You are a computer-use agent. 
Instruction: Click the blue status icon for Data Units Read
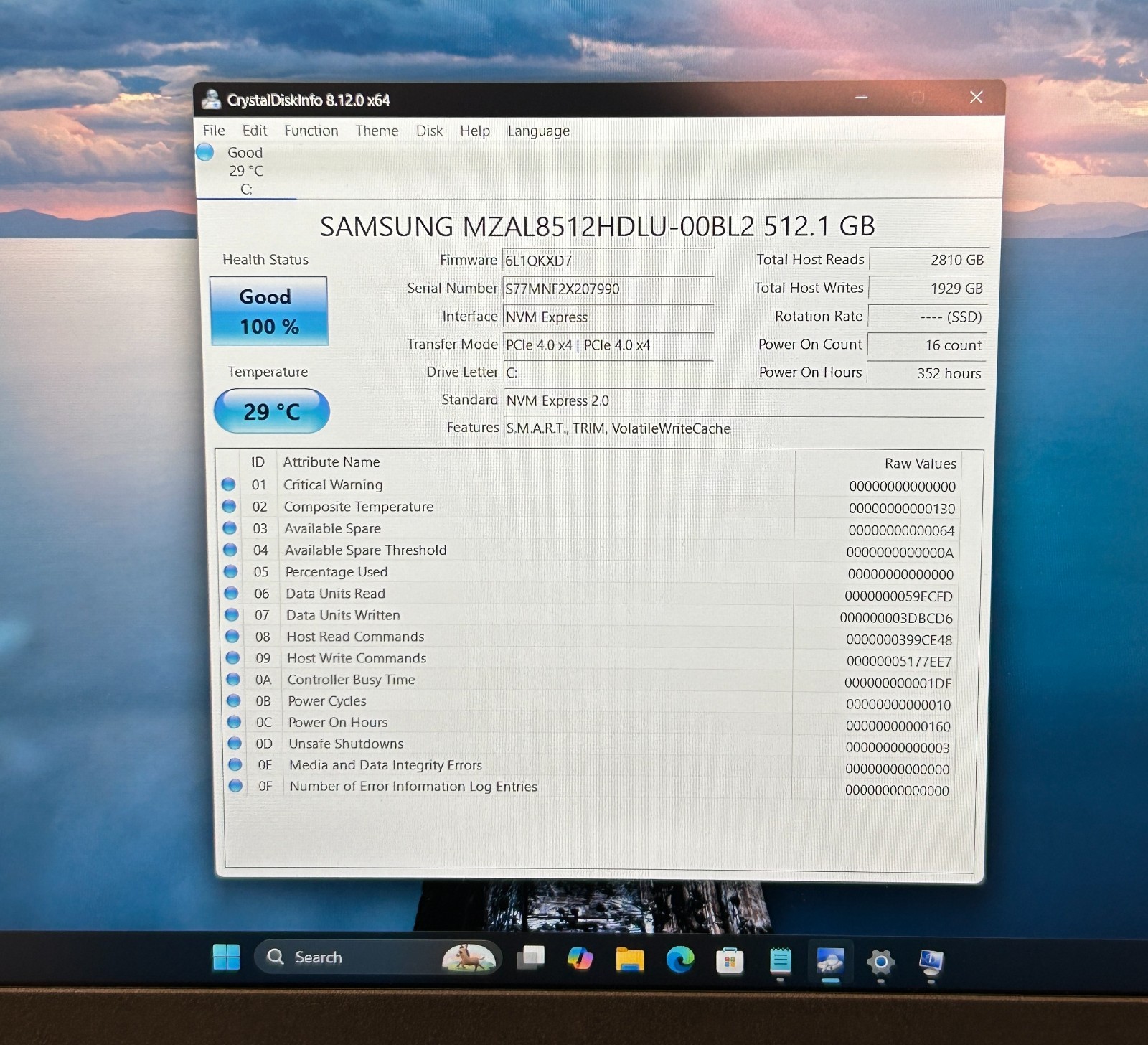(x=231, y=593)
